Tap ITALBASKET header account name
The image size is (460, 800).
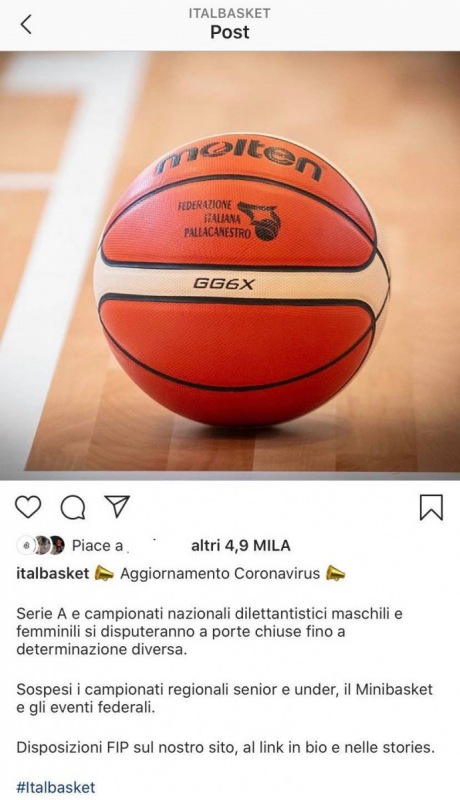(229, 13)
